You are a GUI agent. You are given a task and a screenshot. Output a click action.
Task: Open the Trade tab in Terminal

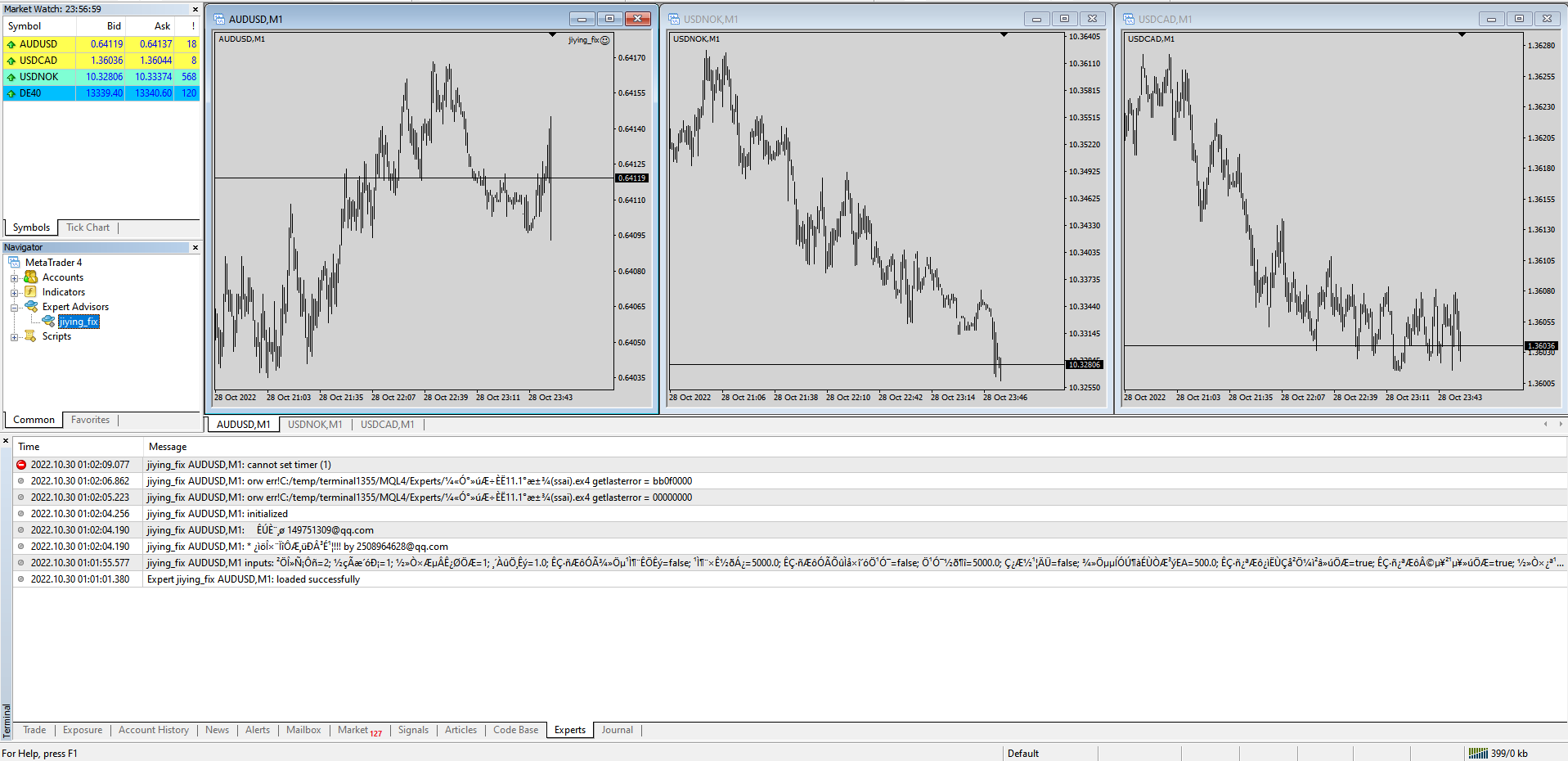click(x=34, y=730)
